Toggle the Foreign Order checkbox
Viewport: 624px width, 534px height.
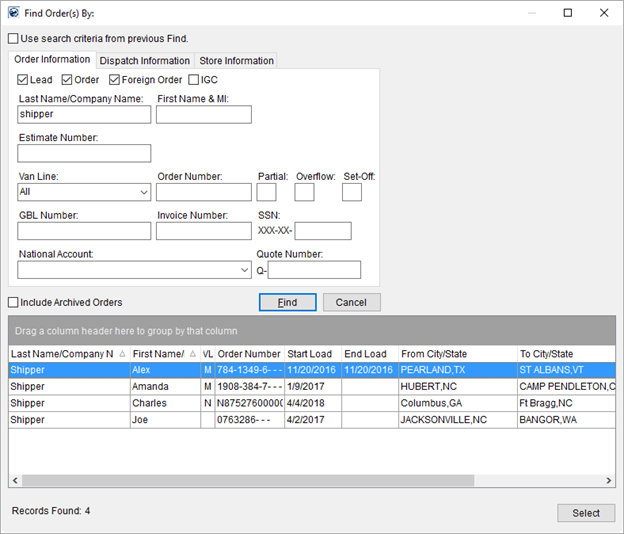pos(115,80)
